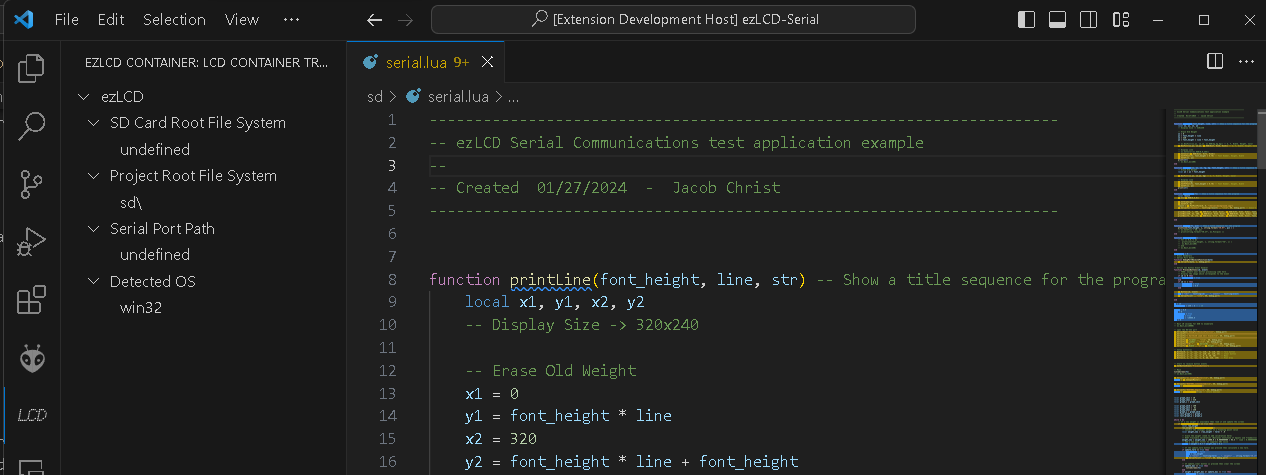Toggle the bottom panel layout icon
This screenshot has width=1266, height=475.
click(x=1058, y=20)
